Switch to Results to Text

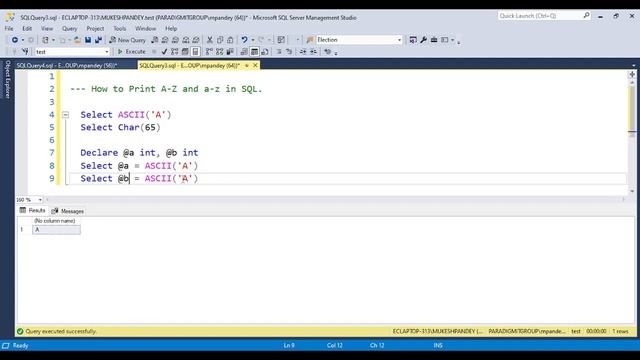tap(244, 52)
